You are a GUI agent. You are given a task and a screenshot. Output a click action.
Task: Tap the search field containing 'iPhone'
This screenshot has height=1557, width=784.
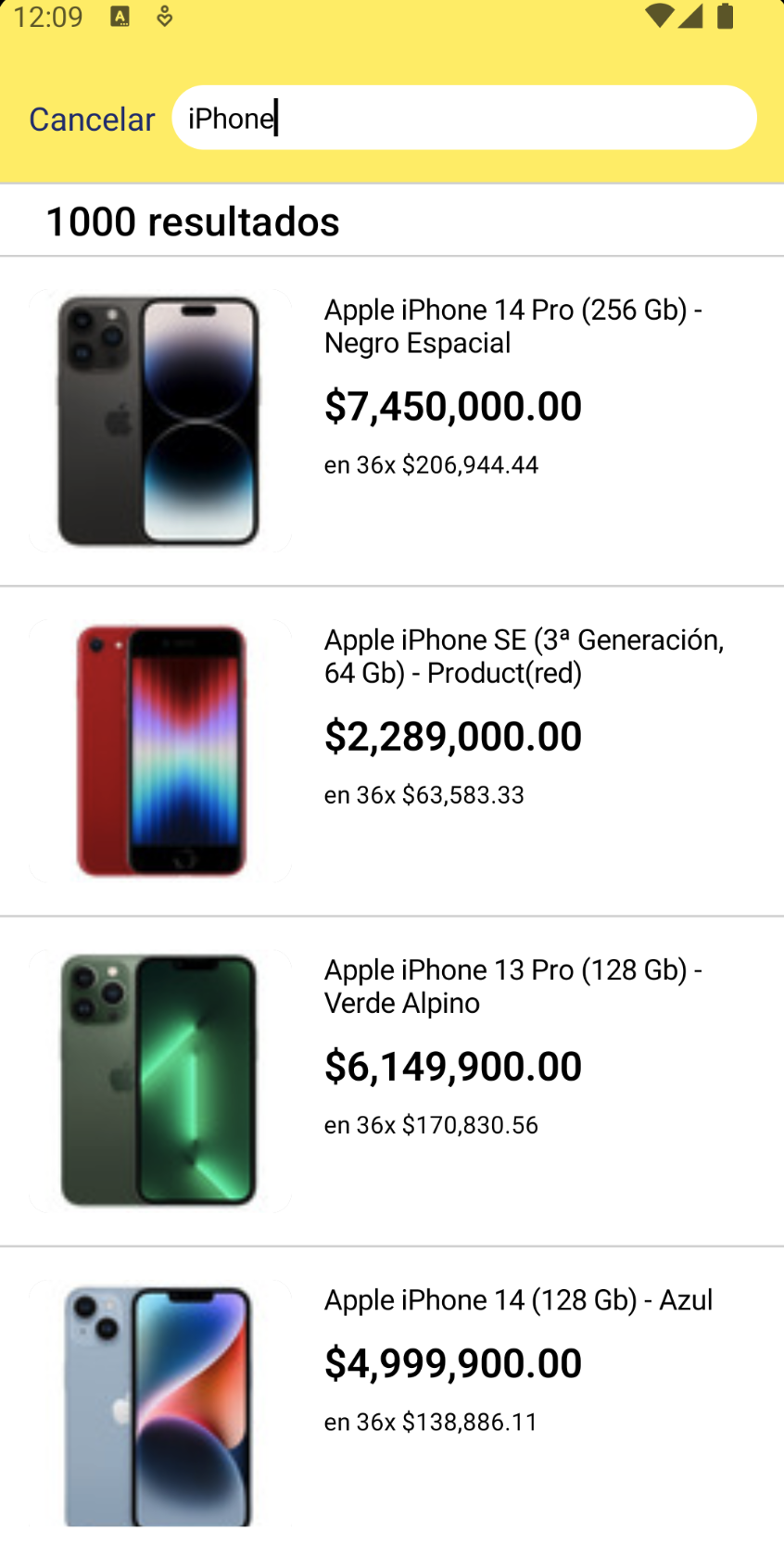[x=463, y=117]
